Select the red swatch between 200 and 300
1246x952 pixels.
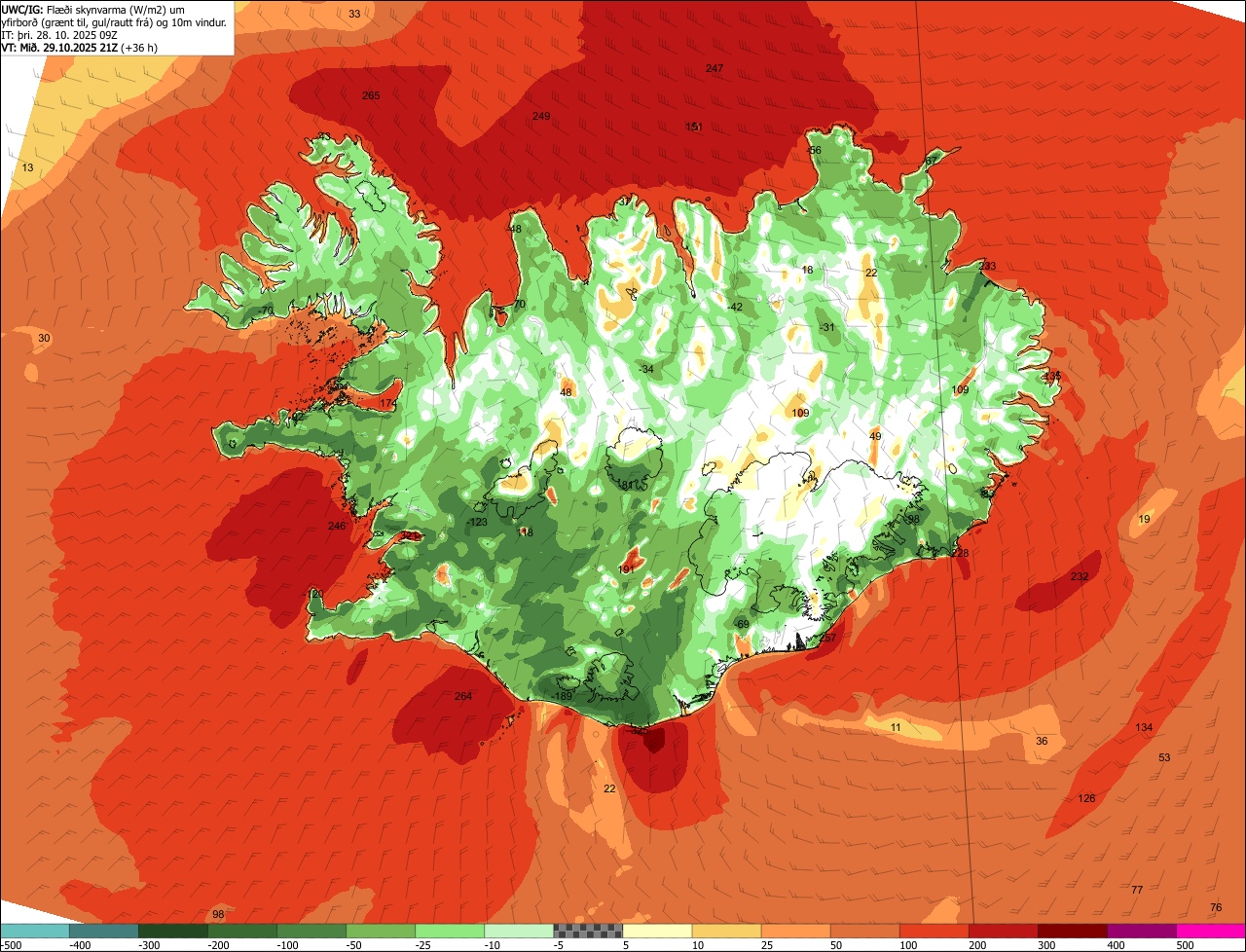point(1003,932)
